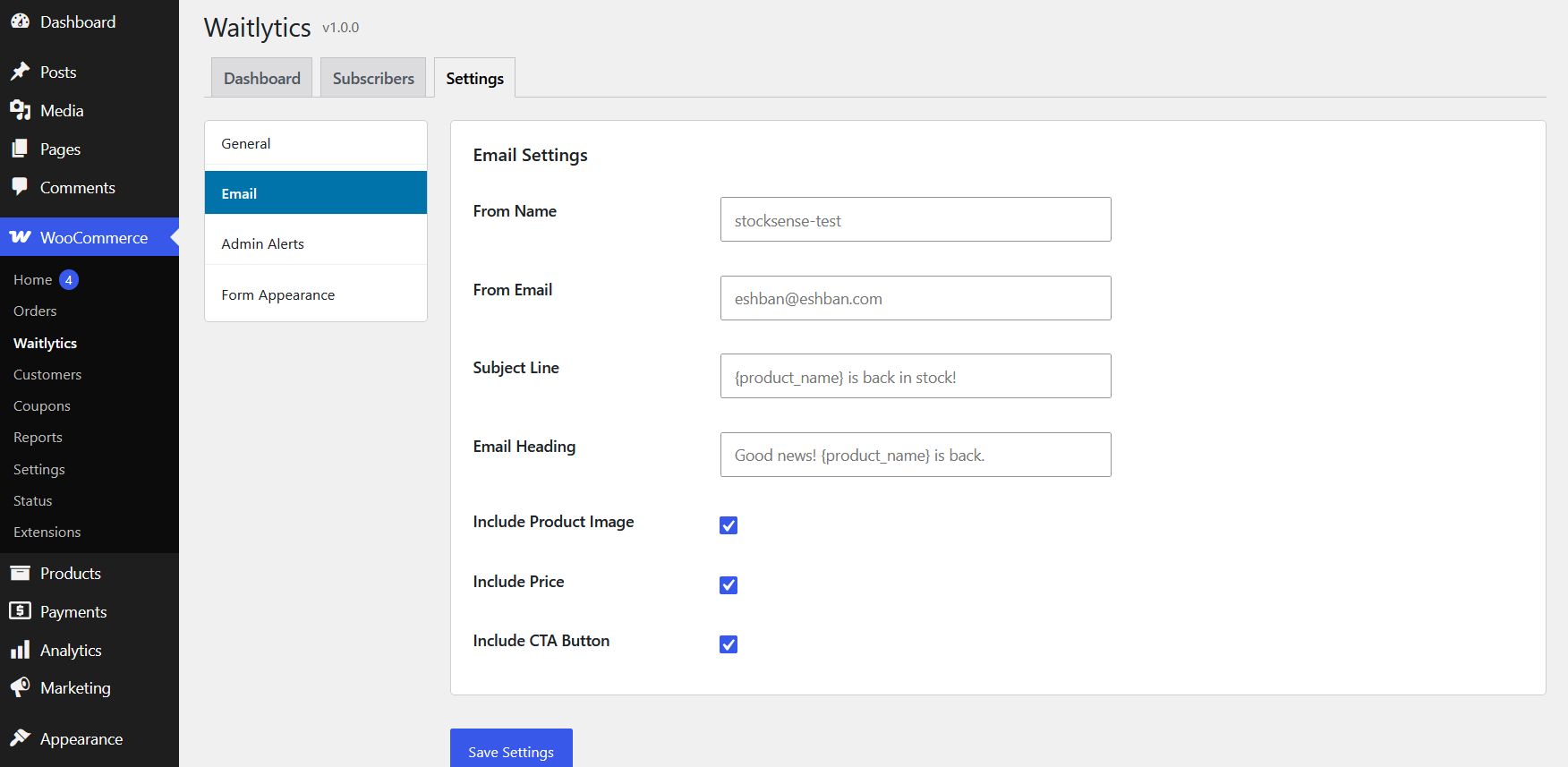Open the Waitlytics submenu link
Screen dimensions: 1568x767
(x=46, y=343)
